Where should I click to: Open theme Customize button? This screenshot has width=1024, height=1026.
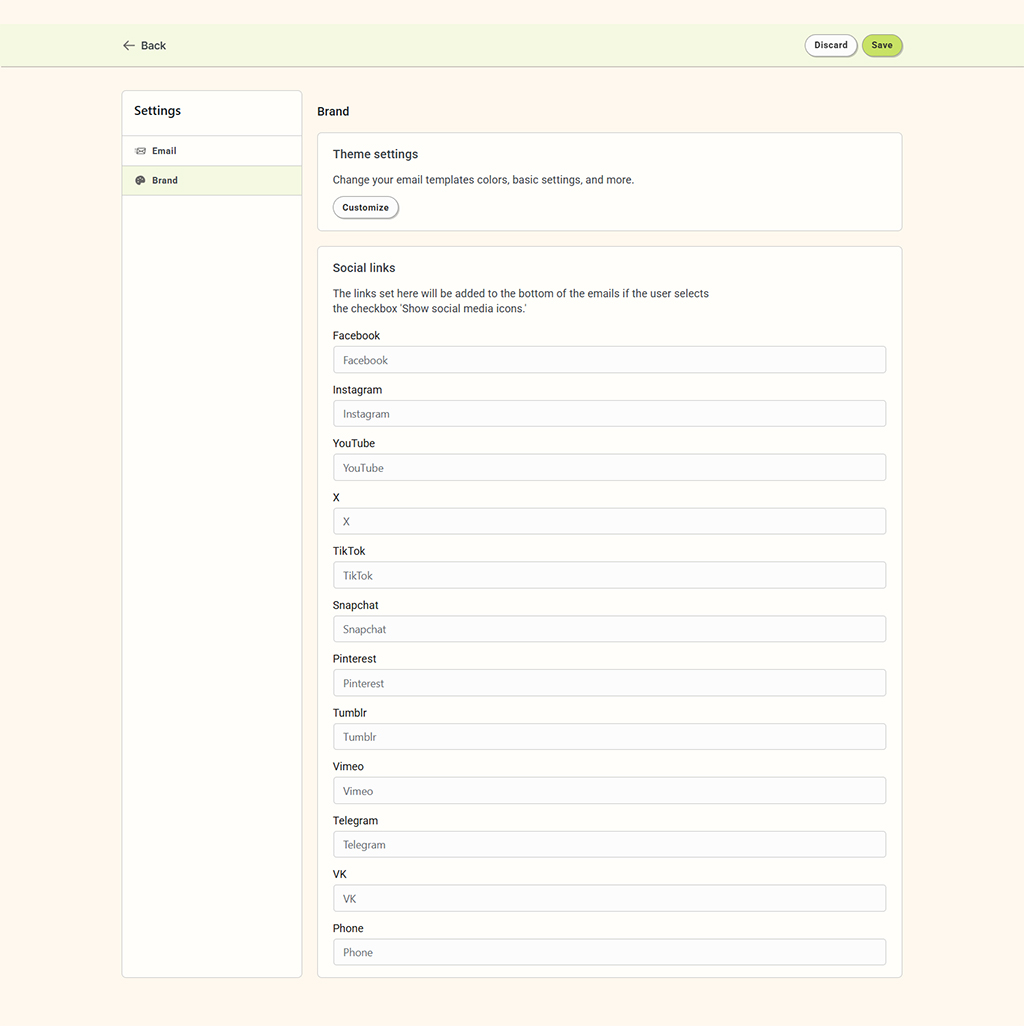click(x=365, y=208)
